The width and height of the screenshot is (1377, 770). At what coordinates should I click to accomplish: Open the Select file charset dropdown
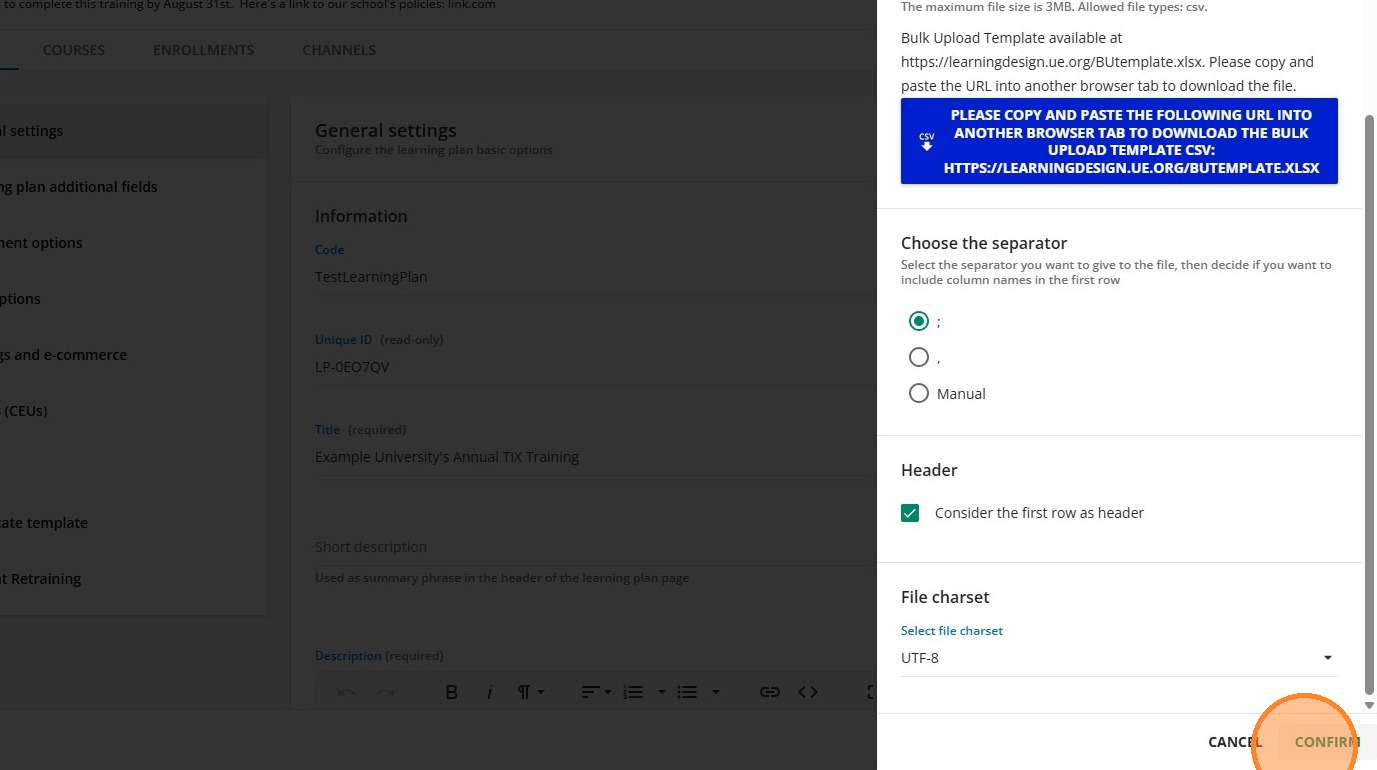click(x=1119, y=658)
